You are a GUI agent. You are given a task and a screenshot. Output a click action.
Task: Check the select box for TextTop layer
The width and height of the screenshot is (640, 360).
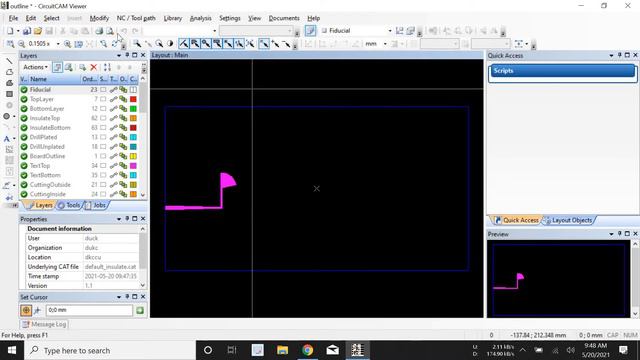(x=103, y=166)
